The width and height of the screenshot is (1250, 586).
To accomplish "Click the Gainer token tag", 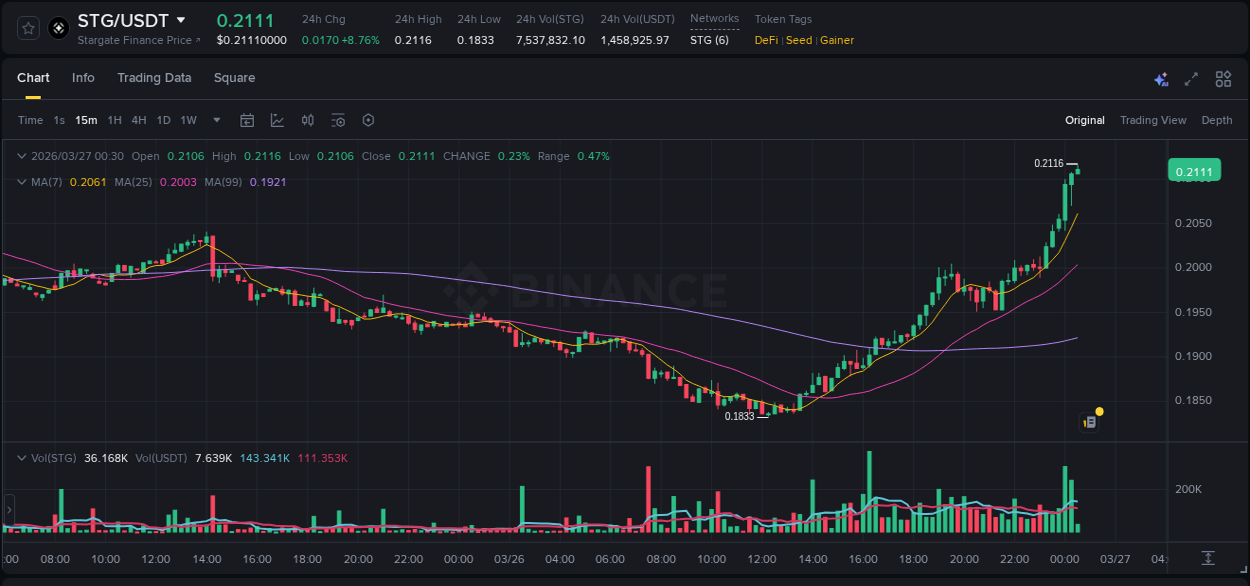I will [837, 40].
